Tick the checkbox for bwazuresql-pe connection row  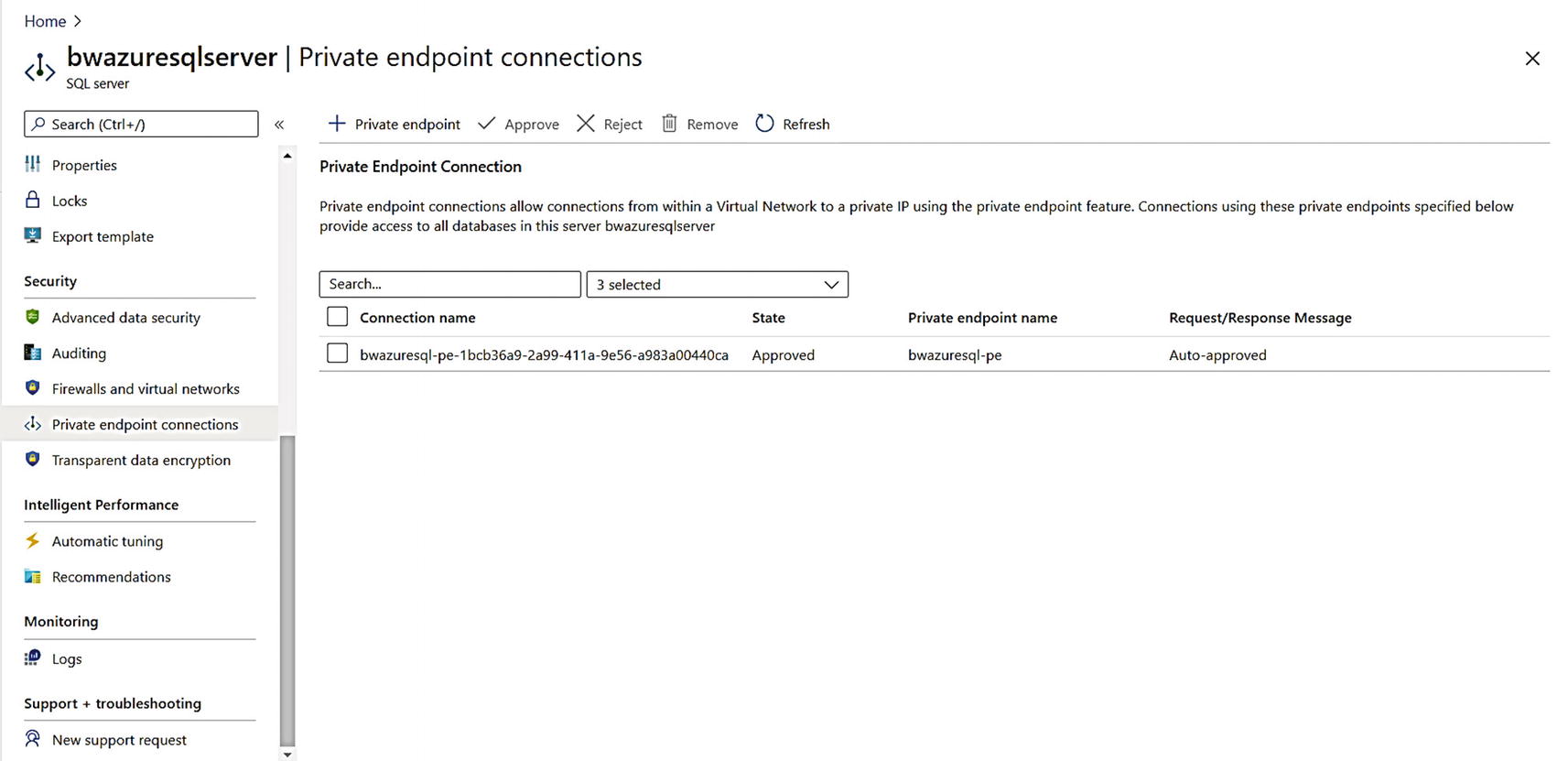click(x=338, y=353)
